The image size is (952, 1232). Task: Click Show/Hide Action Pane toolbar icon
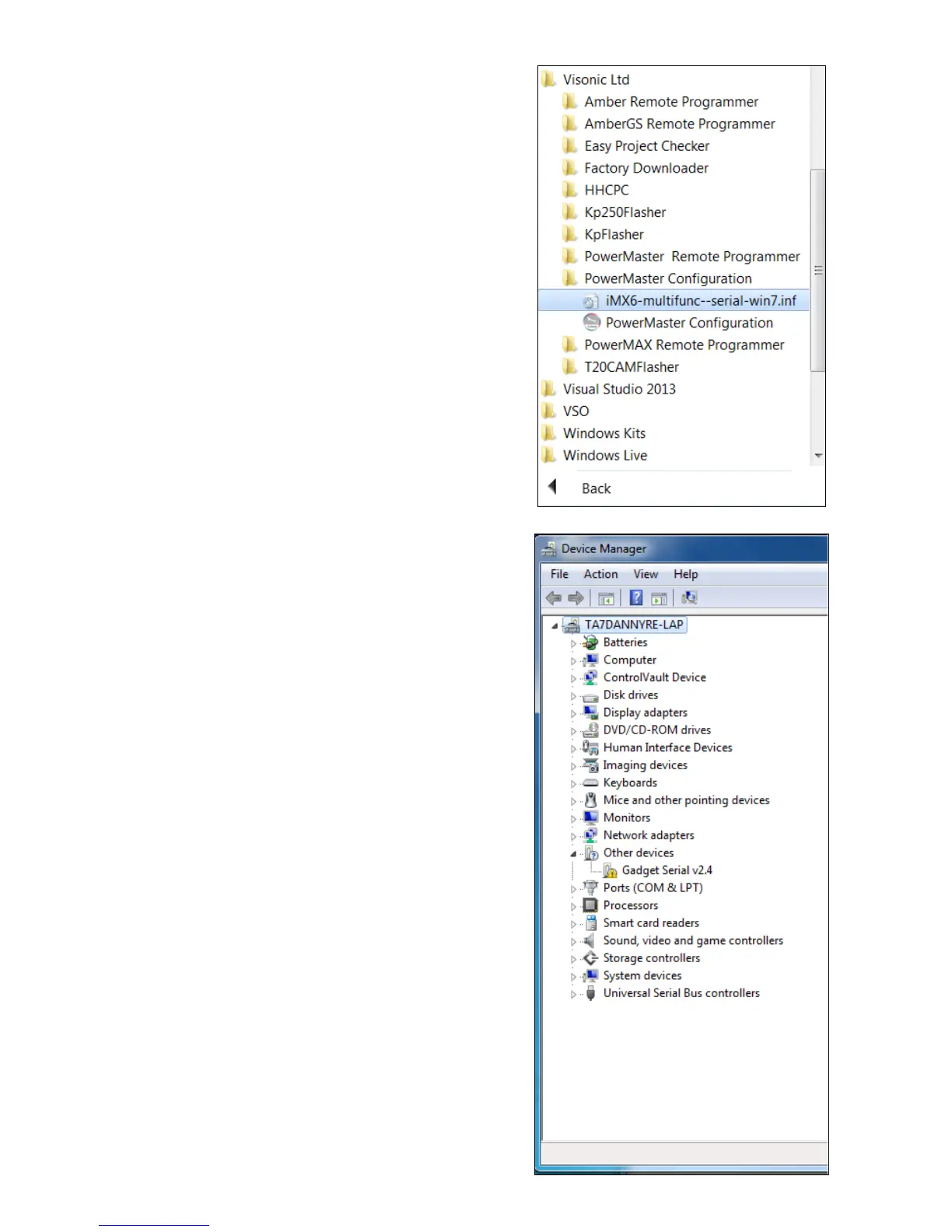(659, 598)
